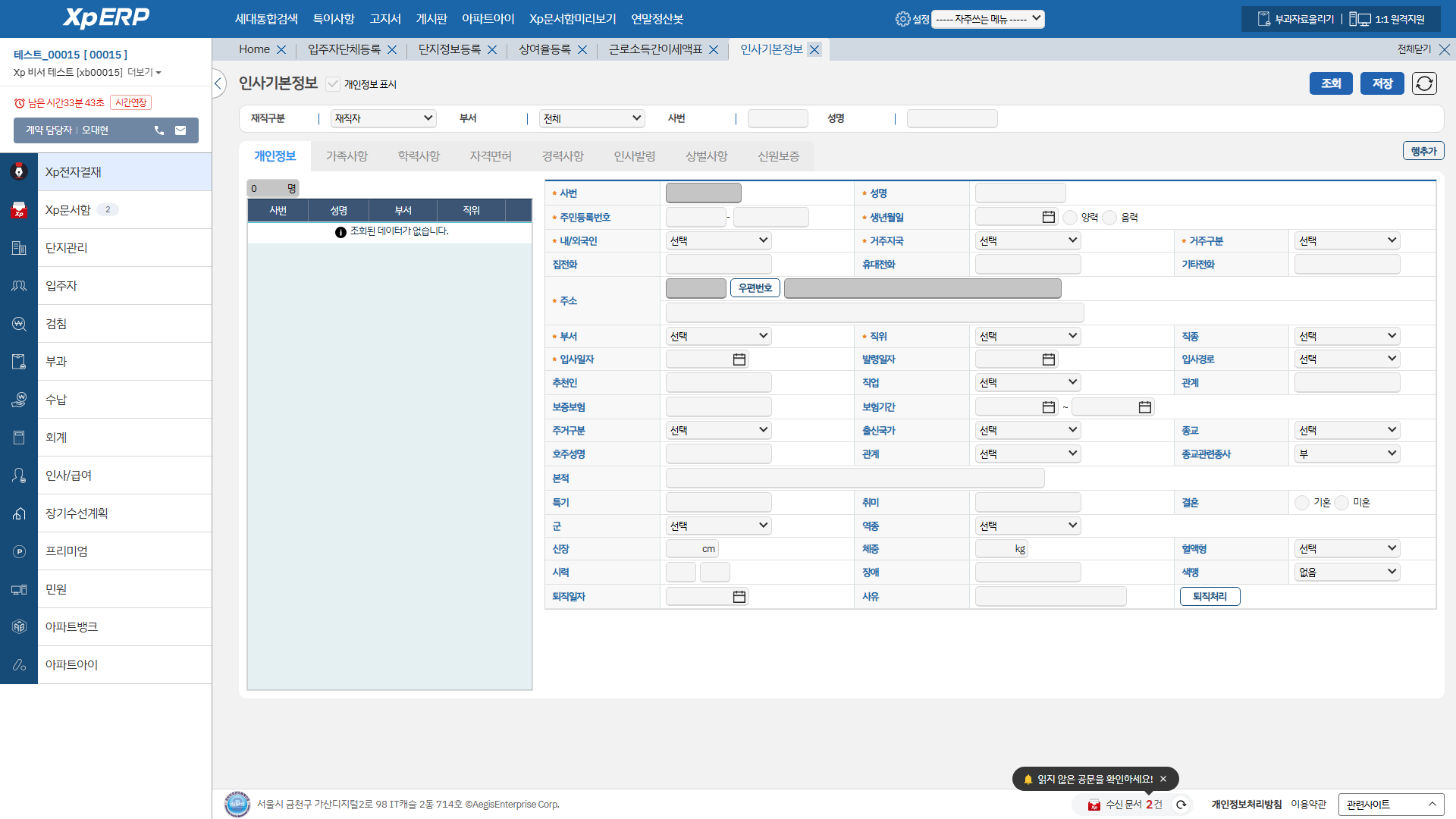Open the 설정 gear icon in the header
This screenshot has height=819, width=1456.
902,19
